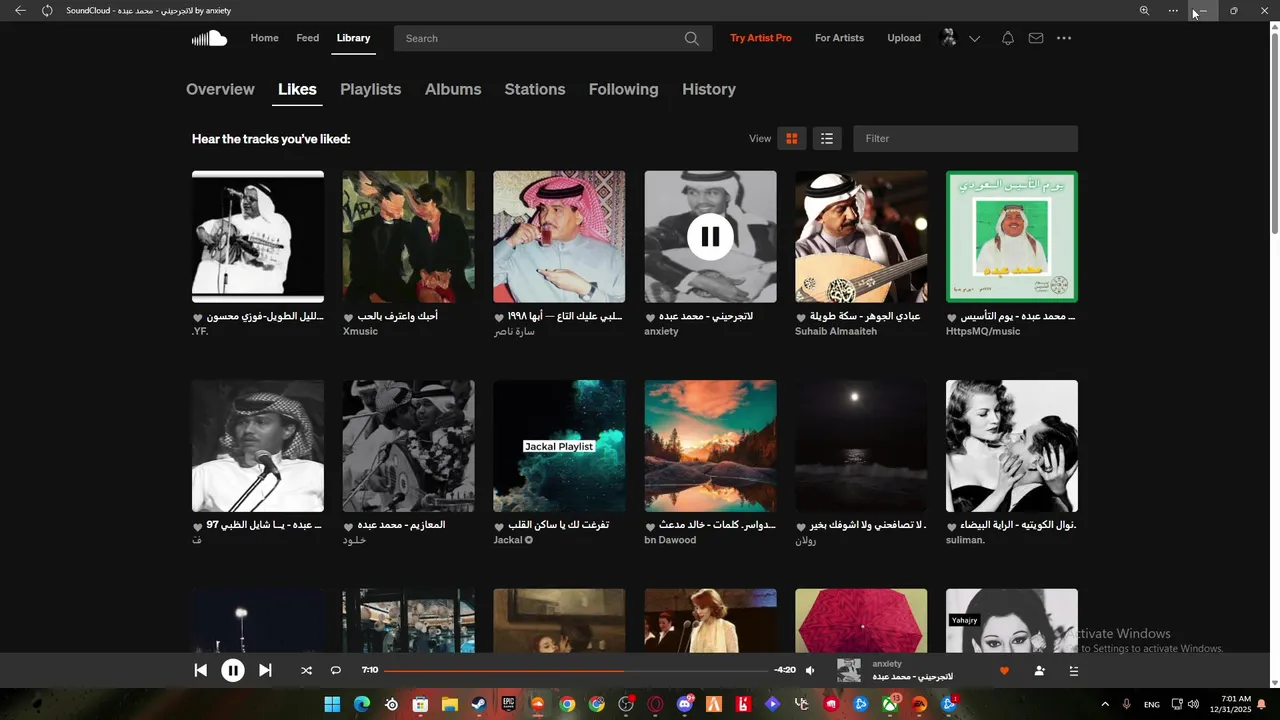1280x720 pixels.
Task: Open Discord from the taskbar
Action: pyautogui.click(x=685, y=704)
